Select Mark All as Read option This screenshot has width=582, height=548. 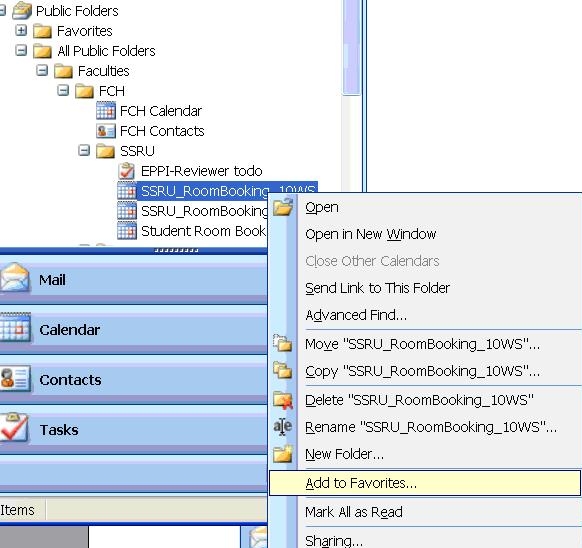click(x=354, y=512)
